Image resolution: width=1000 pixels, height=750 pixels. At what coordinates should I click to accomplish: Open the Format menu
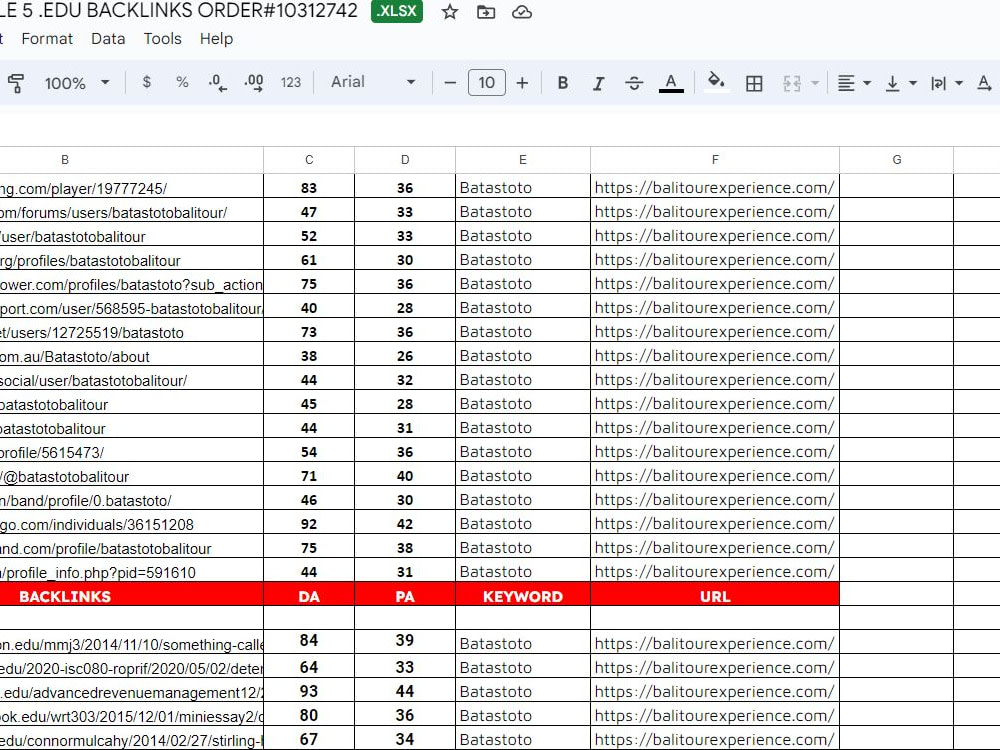tap(47, 39)
